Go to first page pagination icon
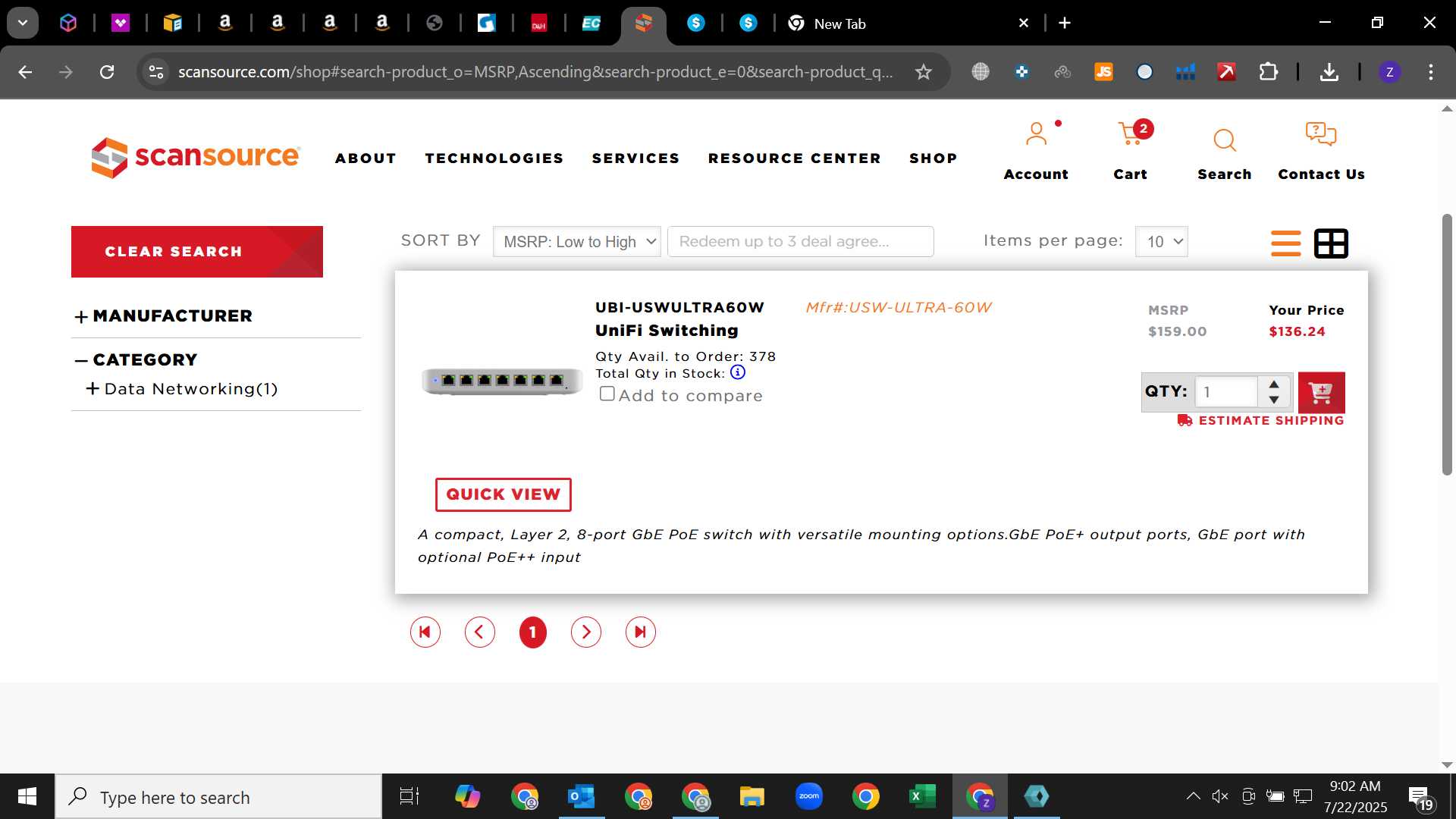The height and width of the screenshot is (819, 1456). (425, 632)
